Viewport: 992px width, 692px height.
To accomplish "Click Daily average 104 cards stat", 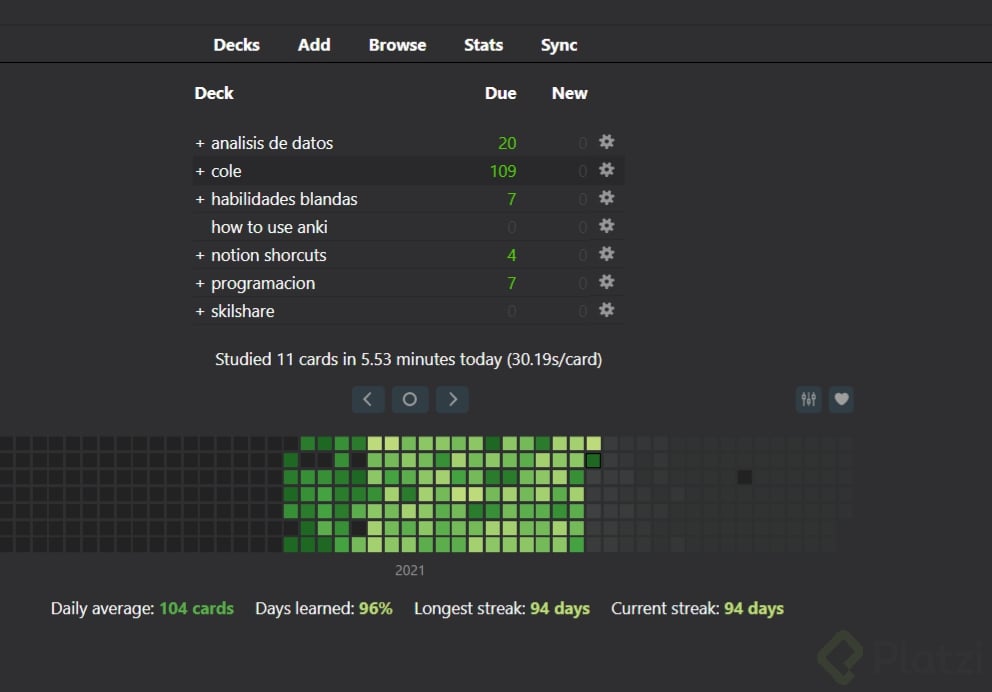I will click(142, 608).
